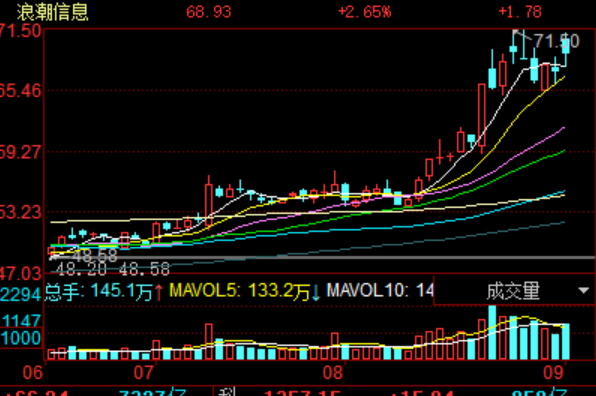Click the 08 month axis label
The height and width of the screenshot is (396, 596).
tap(333, 373)
